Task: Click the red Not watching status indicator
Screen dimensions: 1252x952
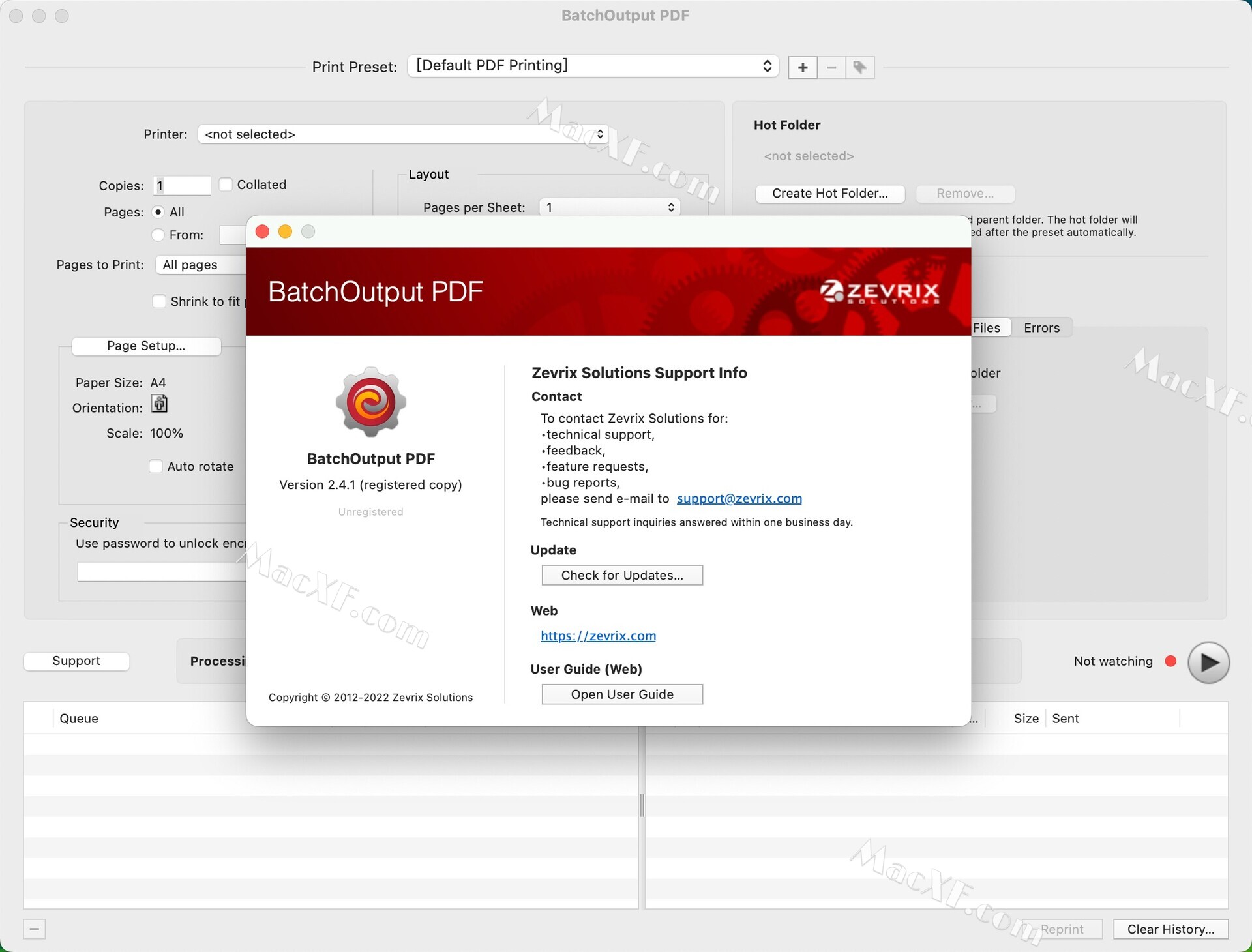Action: coord(1170,661)
